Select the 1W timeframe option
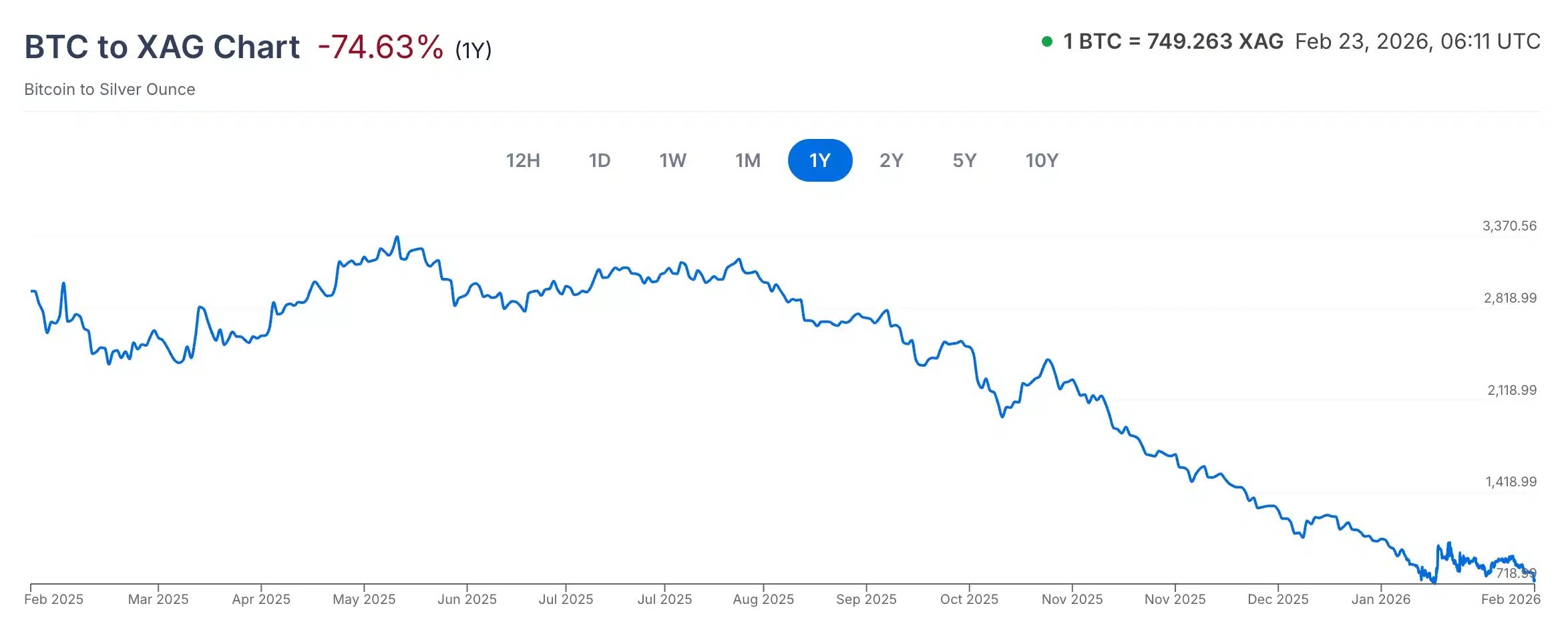This screenshot has width=1568, height=620. tap(673, 160)
